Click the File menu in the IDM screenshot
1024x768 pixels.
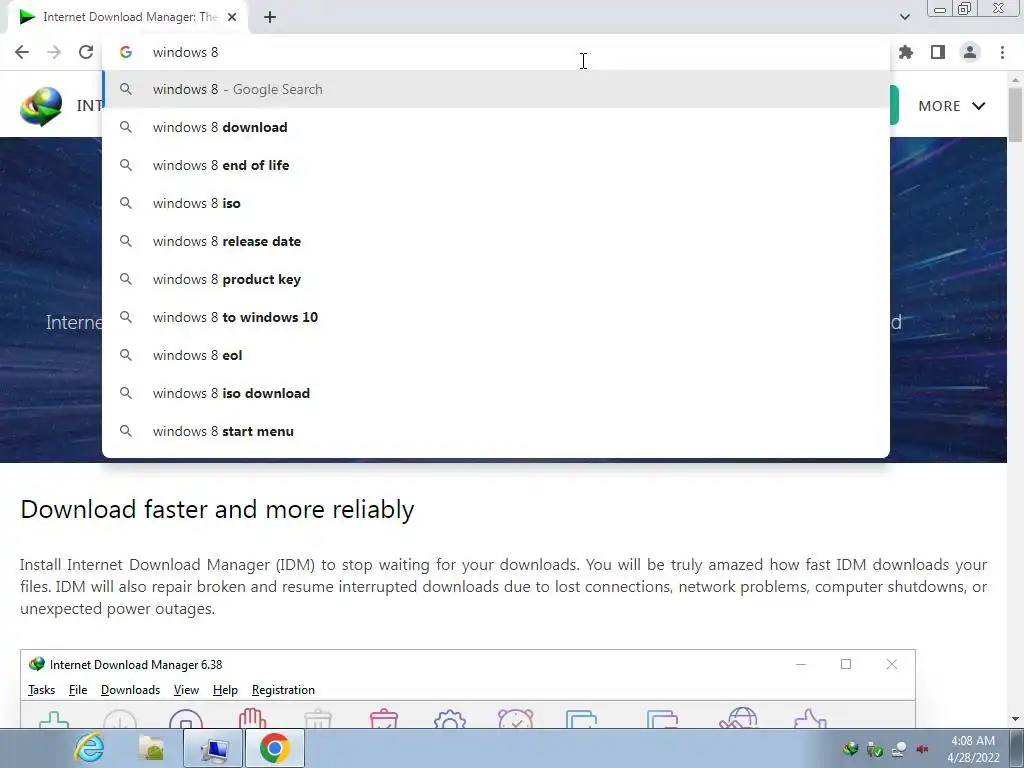pos(78,690)
